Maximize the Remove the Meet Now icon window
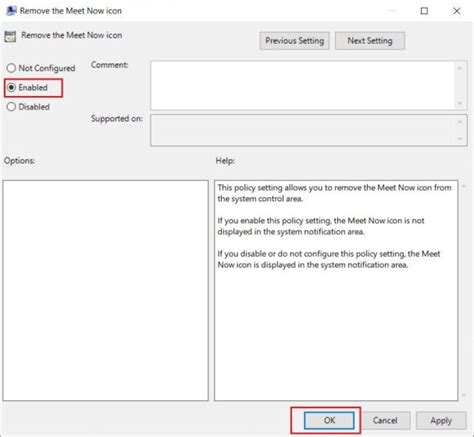Image resolution: width=474 pixels, height=437 pixels. [424, 11]
